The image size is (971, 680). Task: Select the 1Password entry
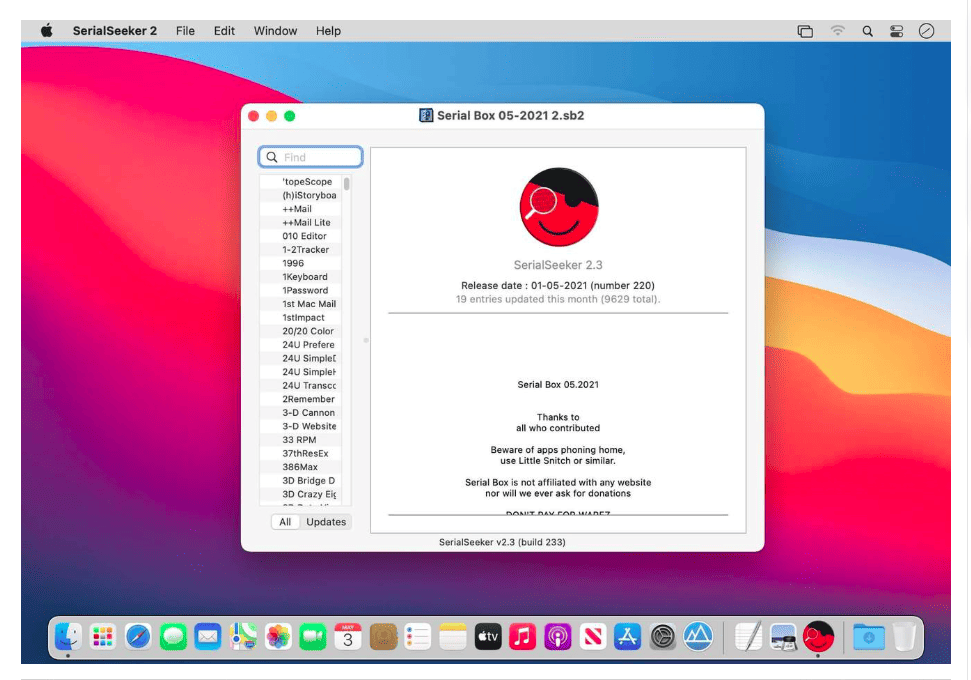click(300, 290)
